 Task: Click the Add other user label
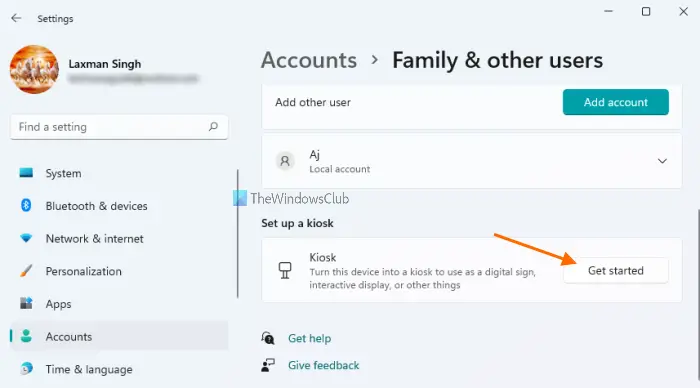pyautogui.click(x=313, y=102)
